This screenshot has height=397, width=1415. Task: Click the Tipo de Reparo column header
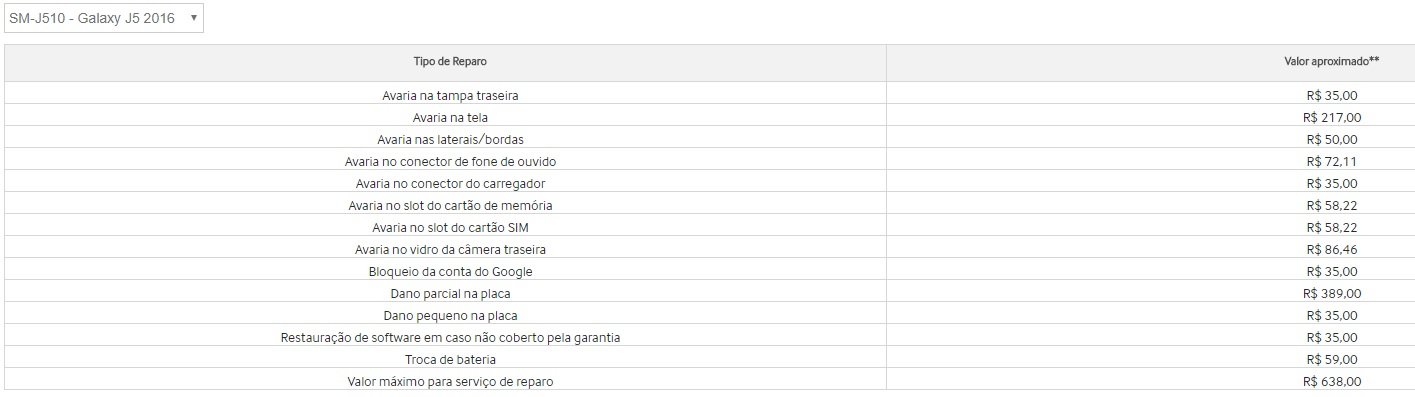(x=450, y=62)
